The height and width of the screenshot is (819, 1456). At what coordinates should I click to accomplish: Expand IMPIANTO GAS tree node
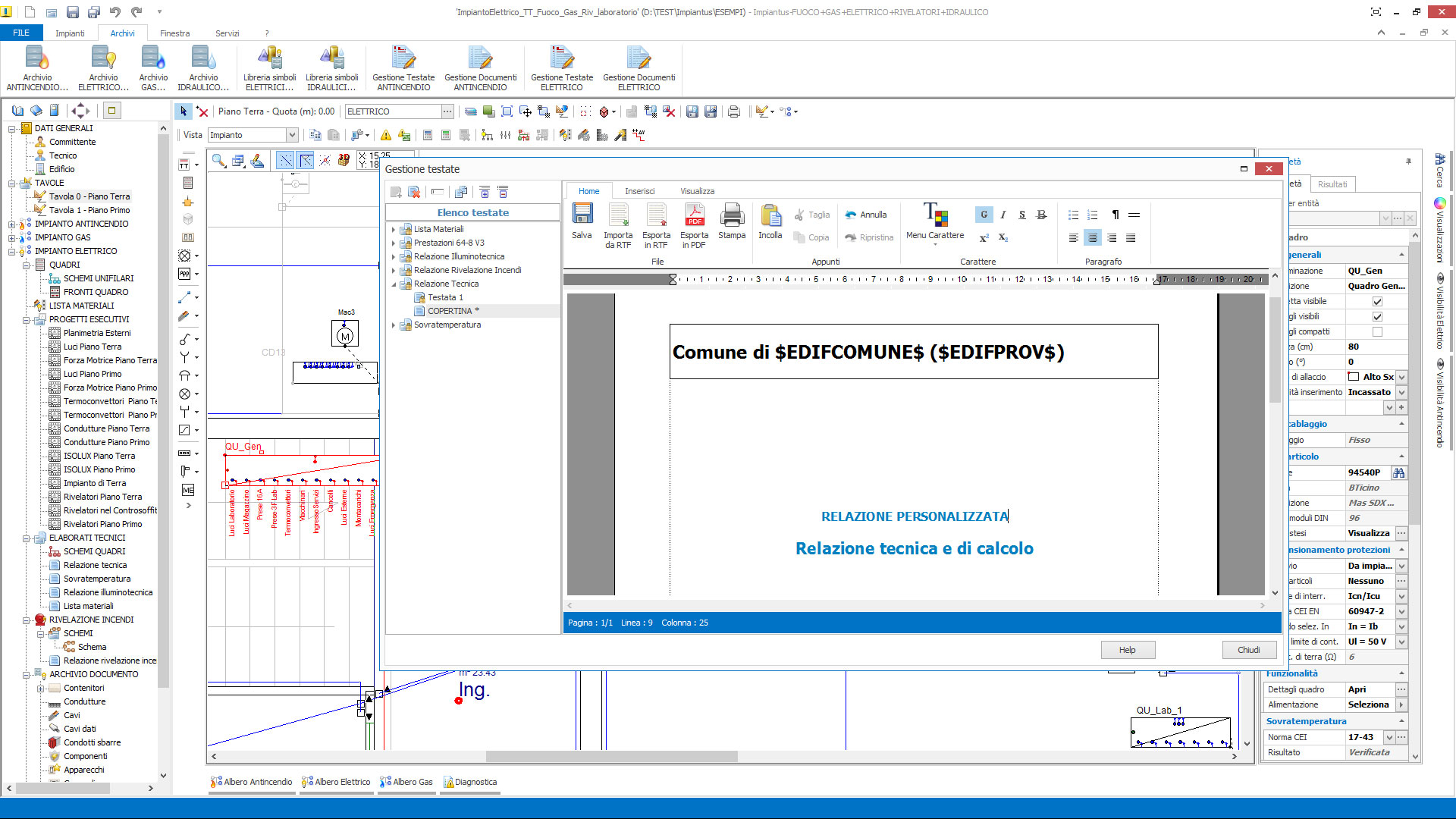[11, 237]
